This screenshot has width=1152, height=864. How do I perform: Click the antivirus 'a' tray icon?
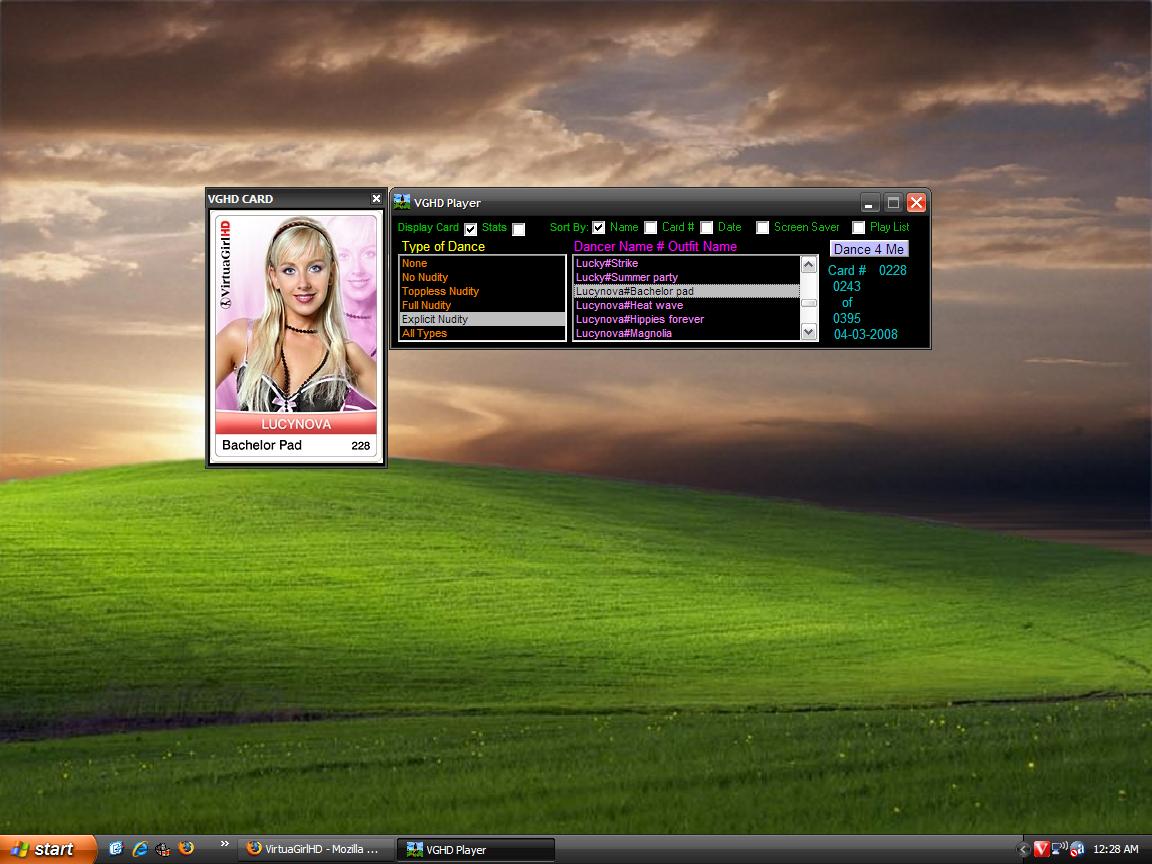point(1078,849)
